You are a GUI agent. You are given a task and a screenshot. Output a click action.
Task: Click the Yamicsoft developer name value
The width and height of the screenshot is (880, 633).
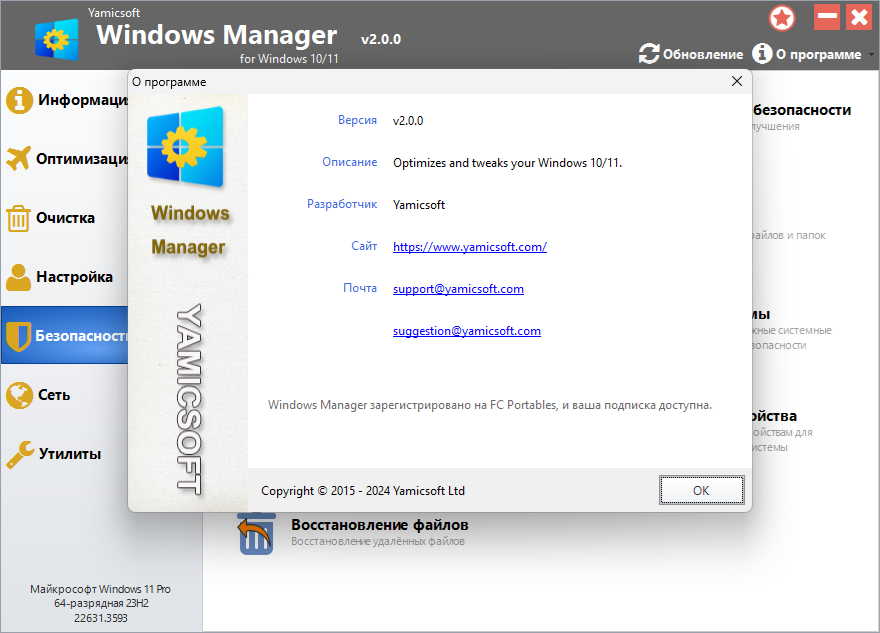[x=419, y=205]
